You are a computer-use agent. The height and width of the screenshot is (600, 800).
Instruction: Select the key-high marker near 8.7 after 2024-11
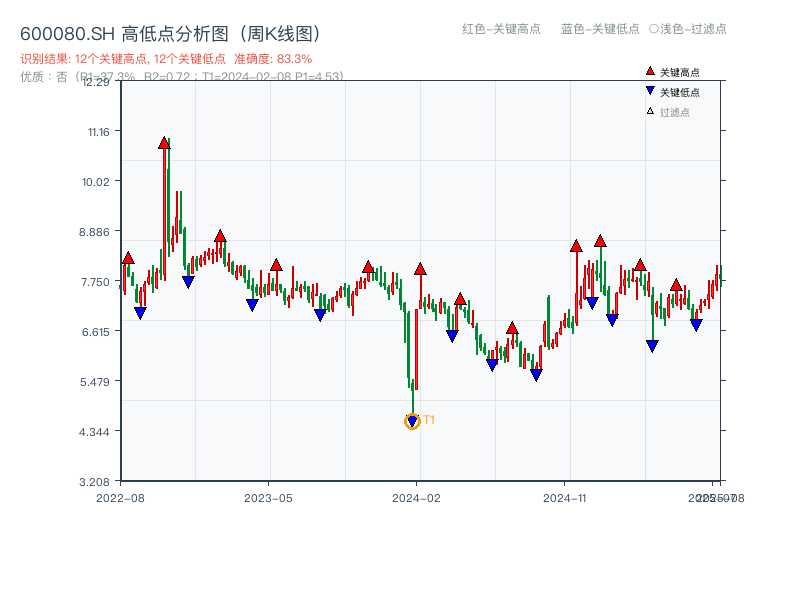[601, 241]
